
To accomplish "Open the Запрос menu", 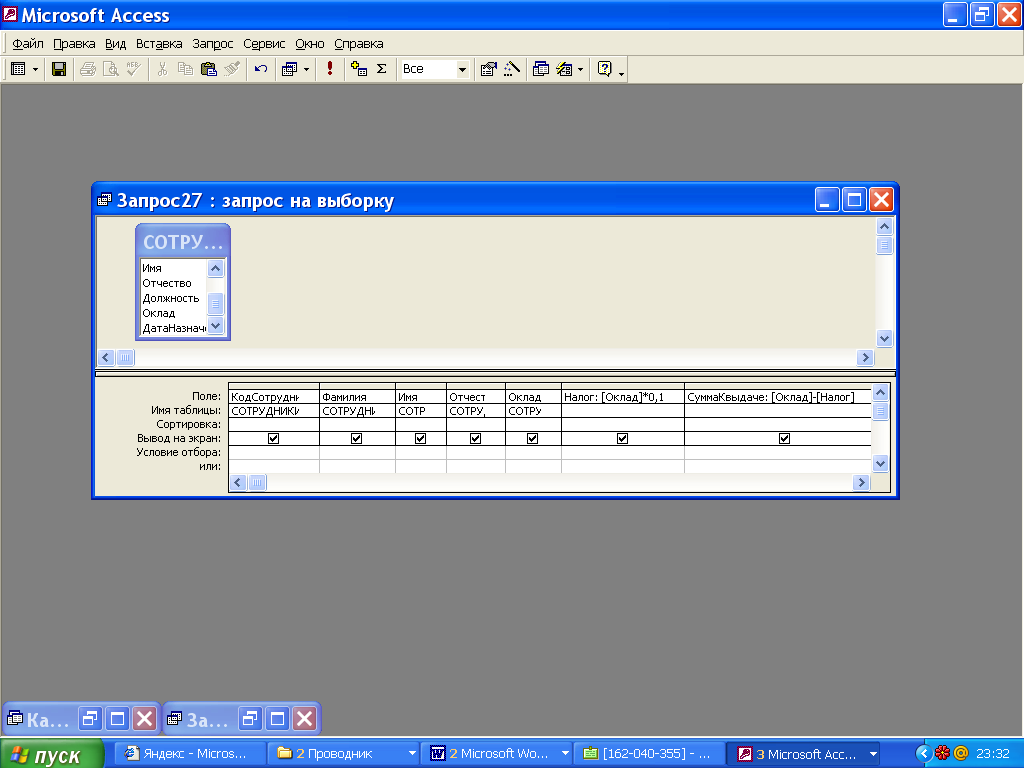I will pyautogui.click(x=212, y=44).
